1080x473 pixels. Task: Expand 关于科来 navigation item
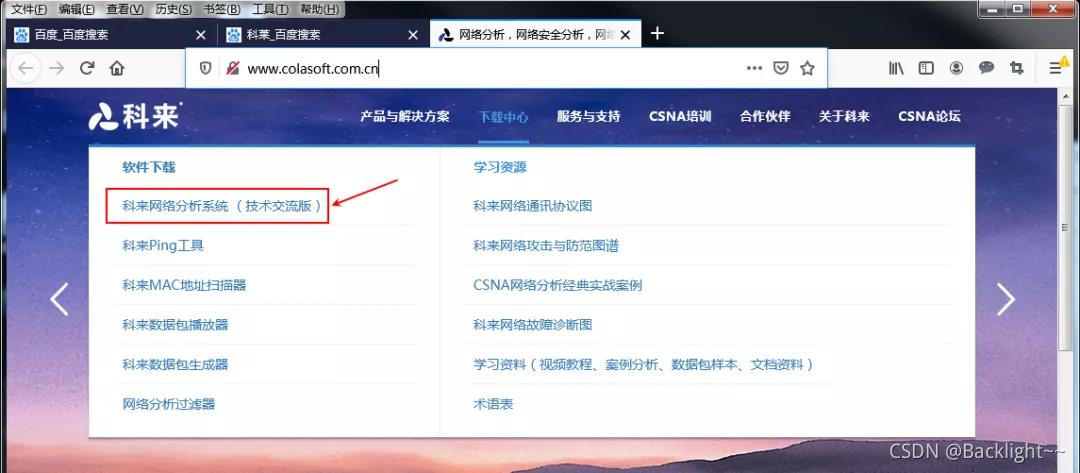coord(844,116)
